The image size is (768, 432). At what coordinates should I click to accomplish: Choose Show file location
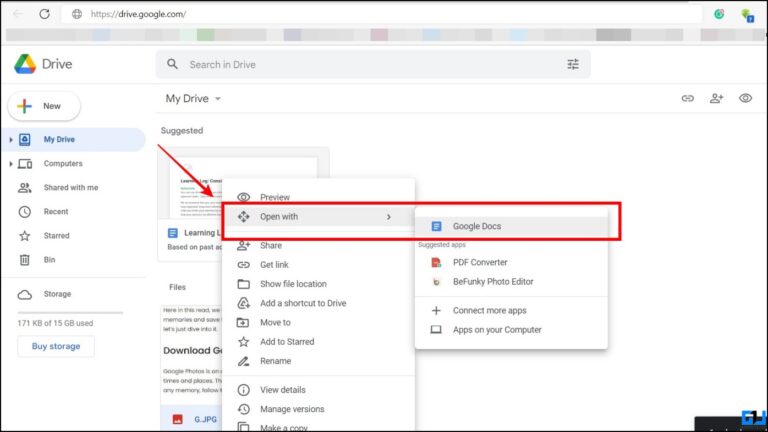click(x=318, y=284)
